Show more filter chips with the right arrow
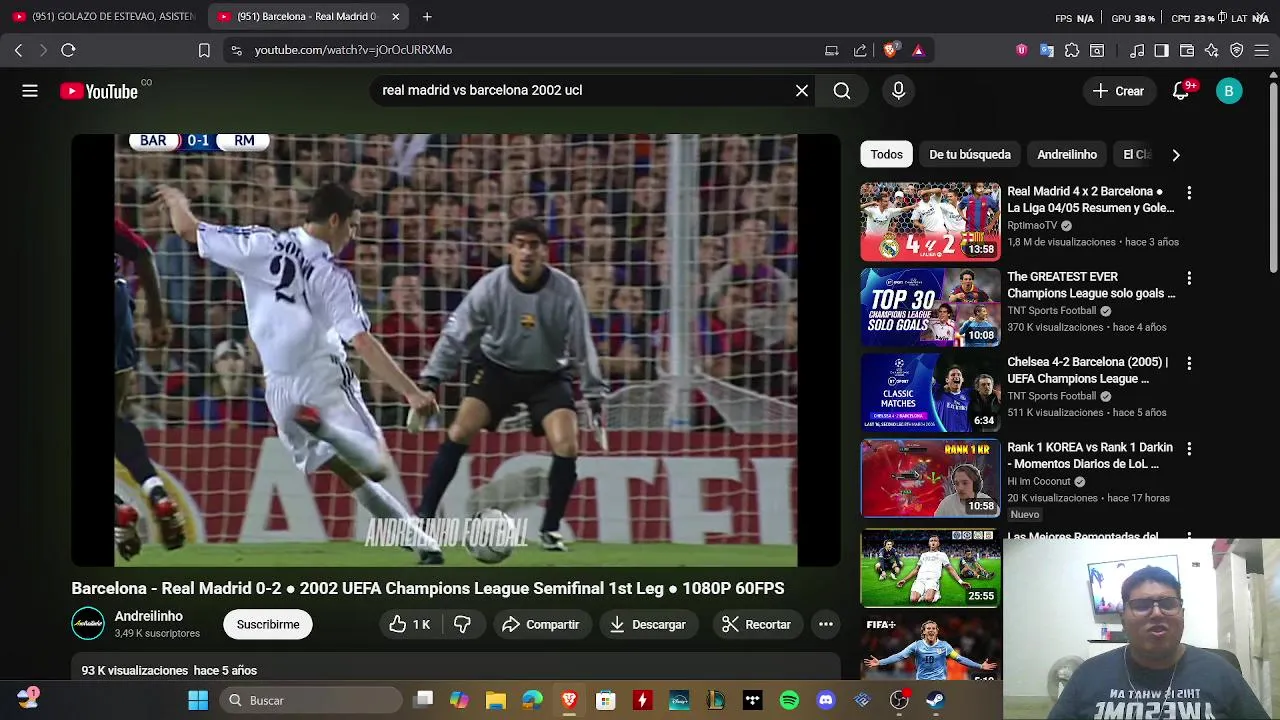Viewport: 1280px width, 720px height. pyautogui.click(x=1176, y=155)
